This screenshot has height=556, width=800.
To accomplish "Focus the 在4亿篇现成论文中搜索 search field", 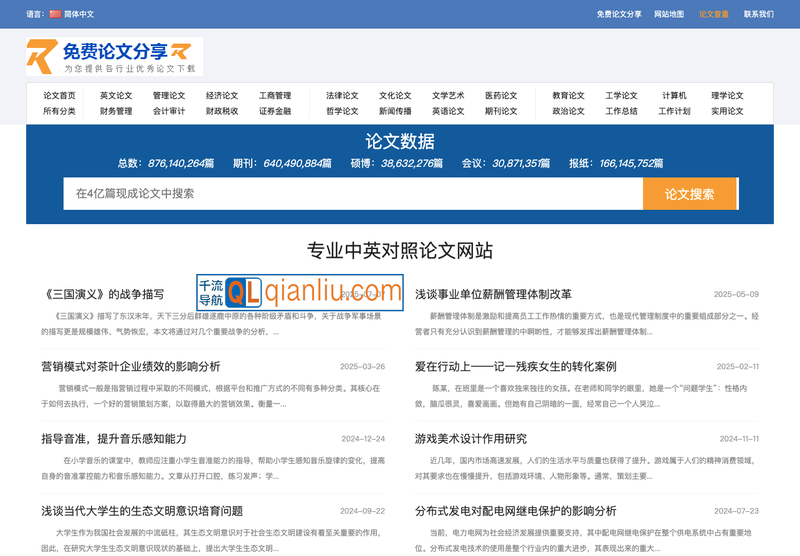I will tap(353, 193).
